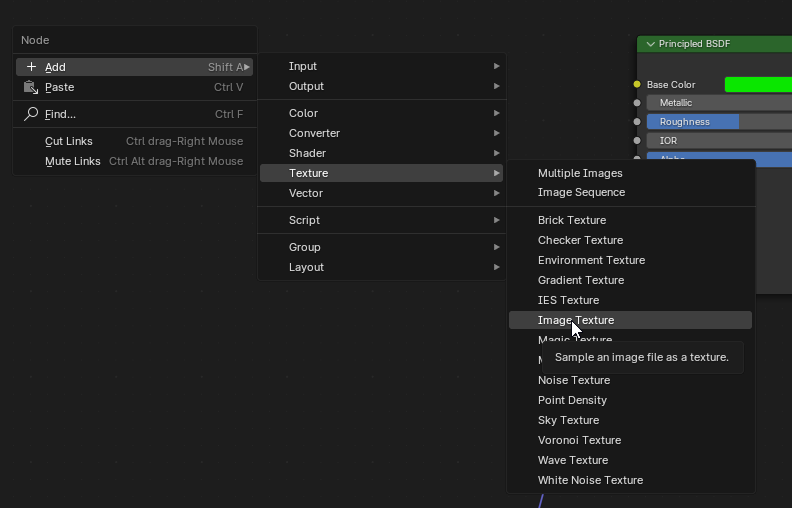The image size is (792, 508).
Task: Click the Metallic input socket dot
Action: 637,103
